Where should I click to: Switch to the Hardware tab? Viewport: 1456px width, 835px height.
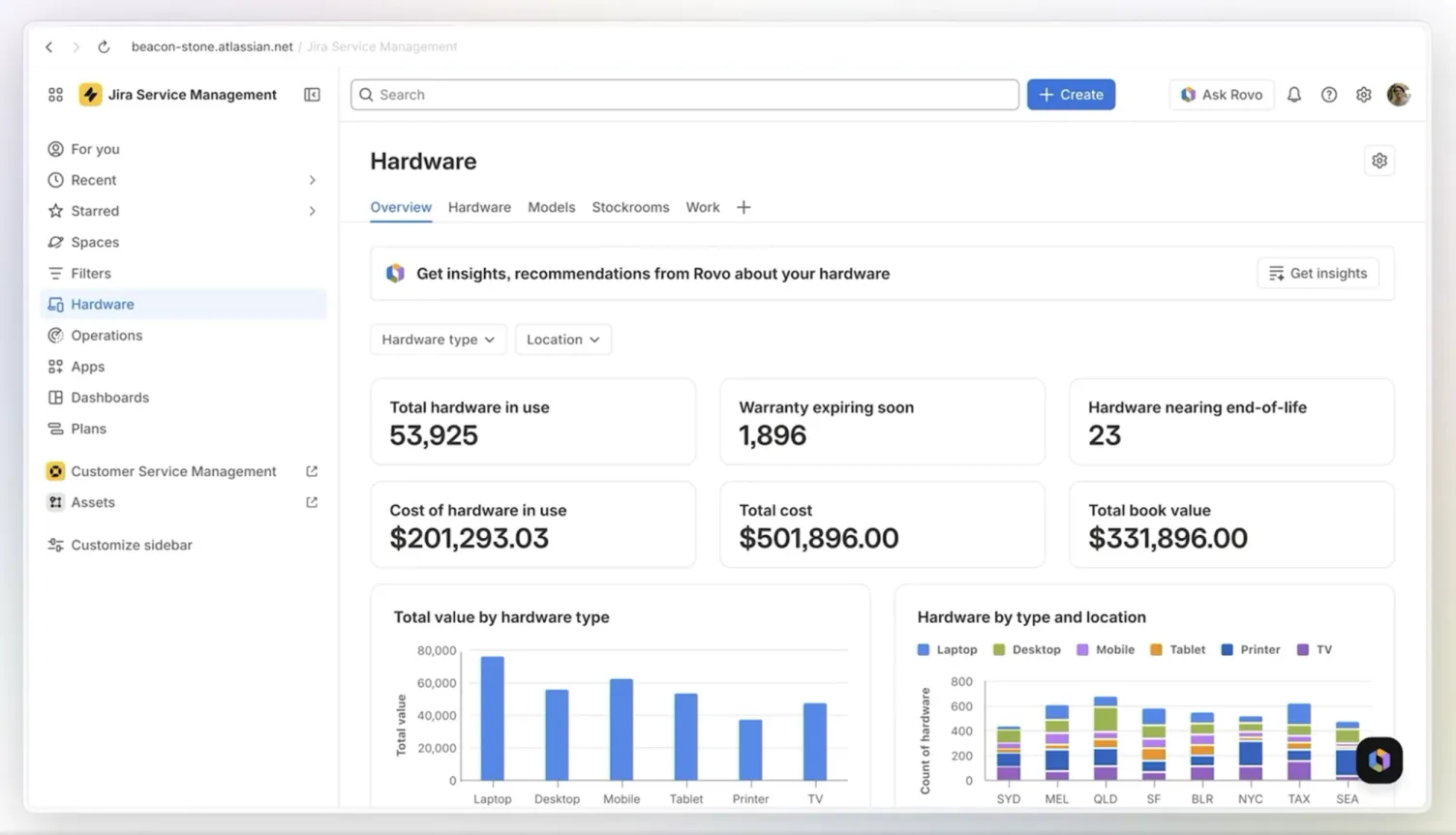479,207
